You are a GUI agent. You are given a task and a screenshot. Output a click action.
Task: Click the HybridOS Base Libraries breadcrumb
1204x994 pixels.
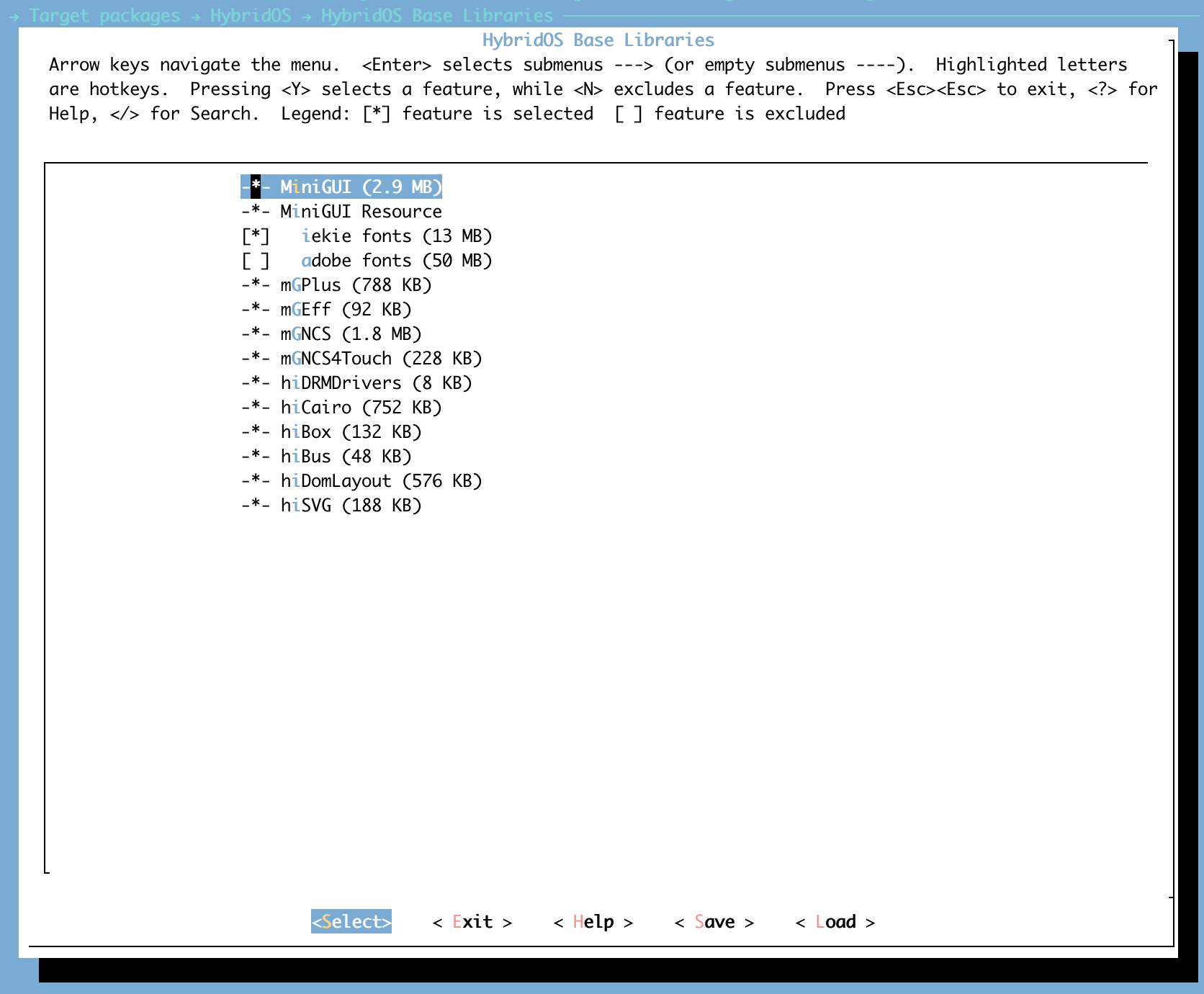[x=437, y=15]
